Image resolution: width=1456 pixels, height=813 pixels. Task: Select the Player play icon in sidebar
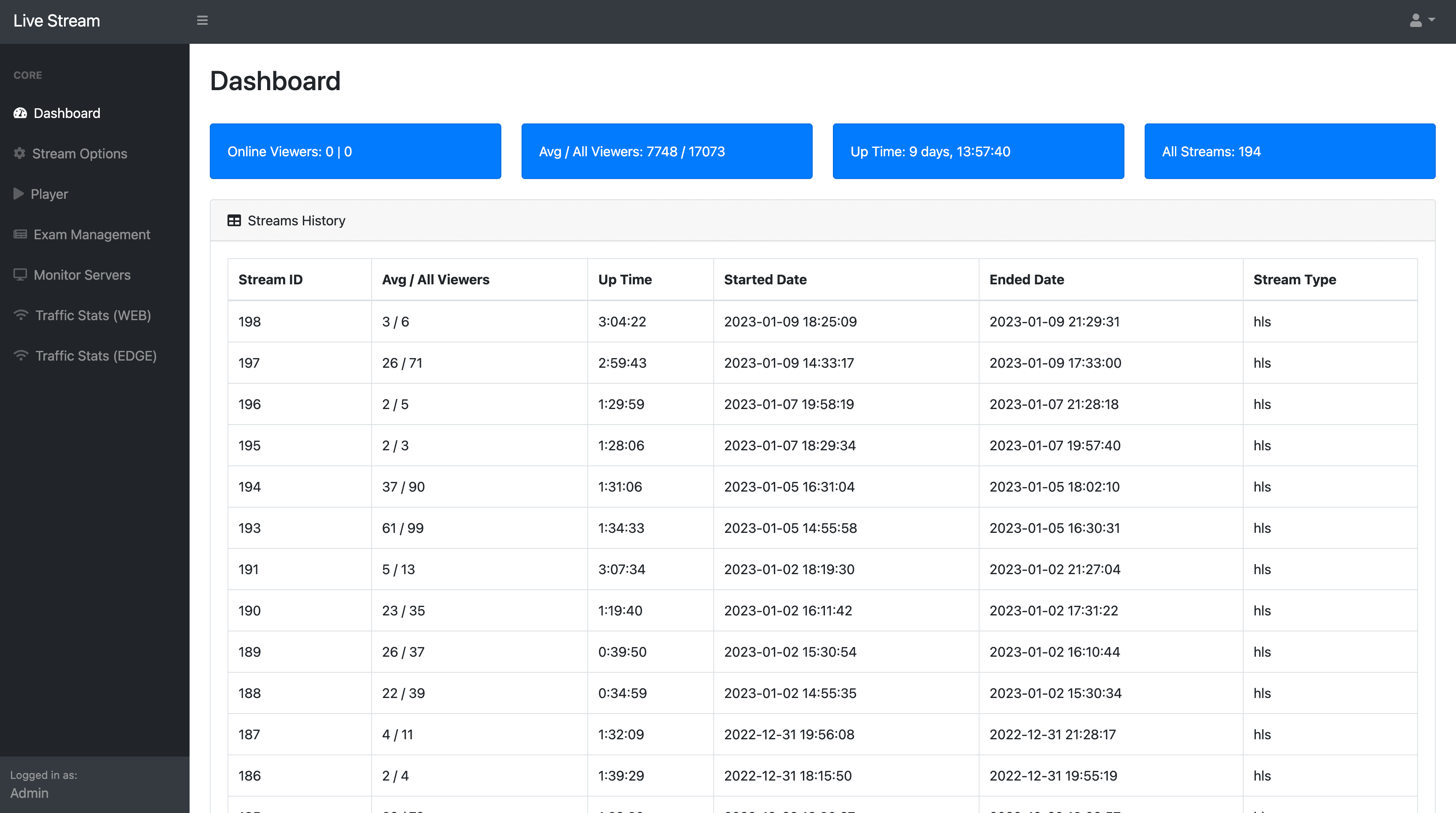(18, 194)
